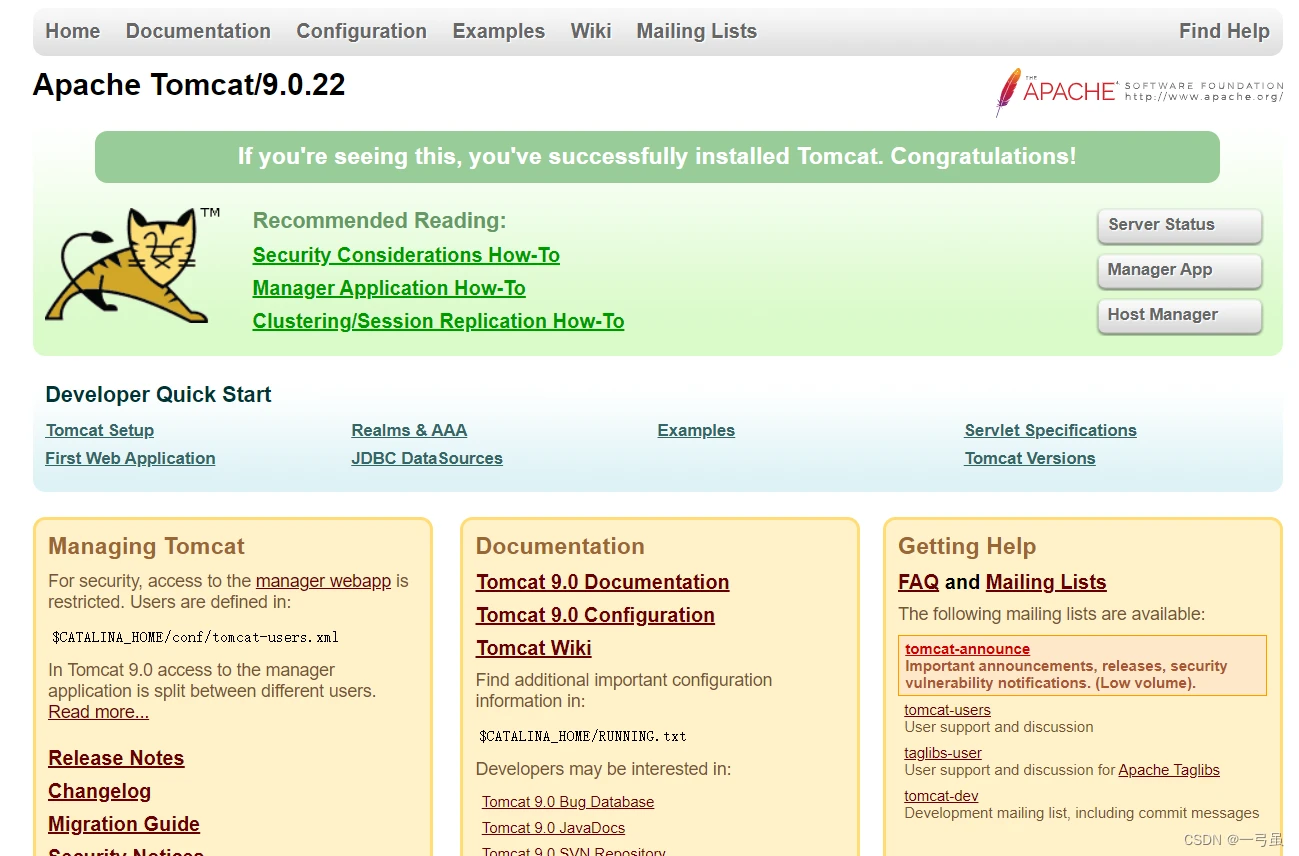The width and height of the screenshot is (1299, 856).
Task: Click the green Congratulations banner message
Action: click(657, 157)
